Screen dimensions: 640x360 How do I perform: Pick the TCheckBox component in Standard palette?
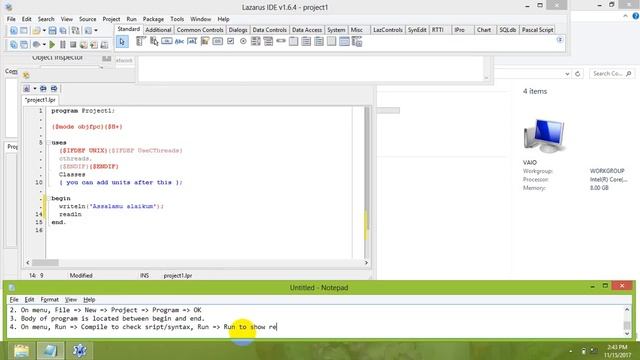[231, 41]
